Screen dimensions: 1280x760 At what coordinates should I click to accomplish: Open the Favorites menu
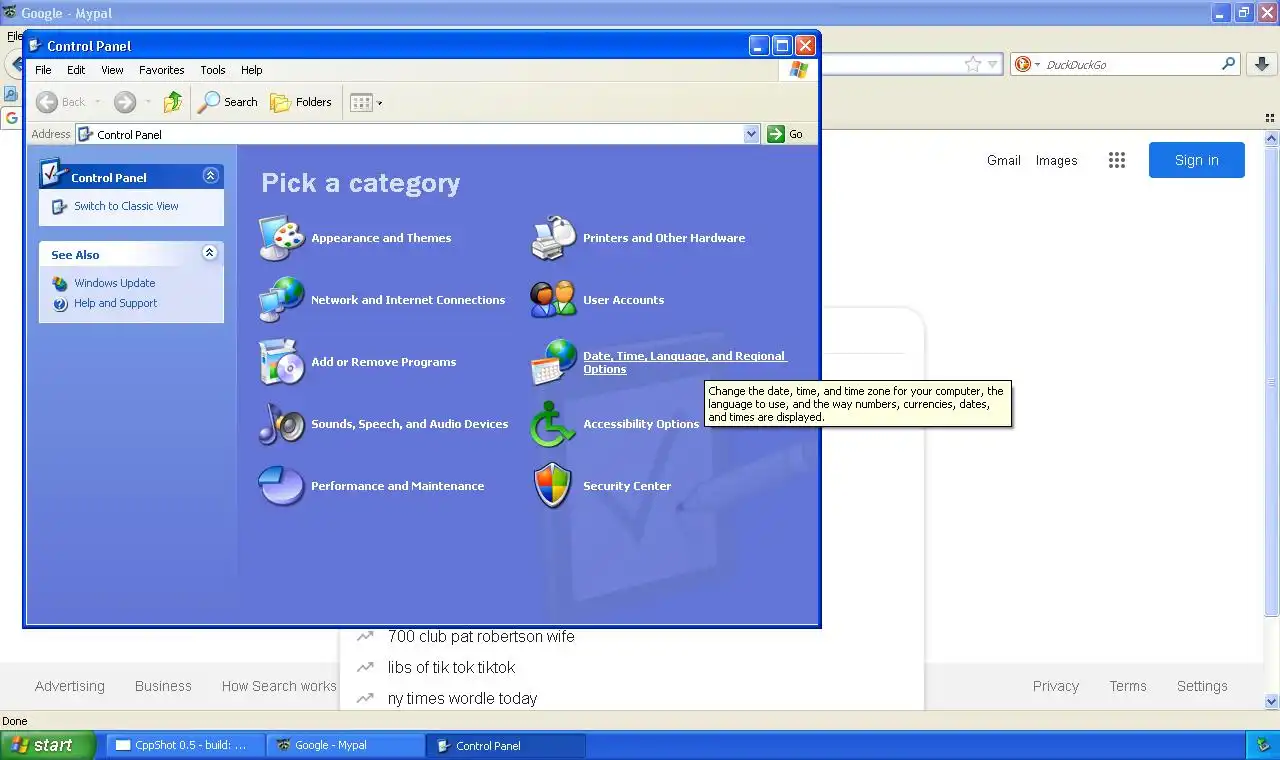[162, 70]
